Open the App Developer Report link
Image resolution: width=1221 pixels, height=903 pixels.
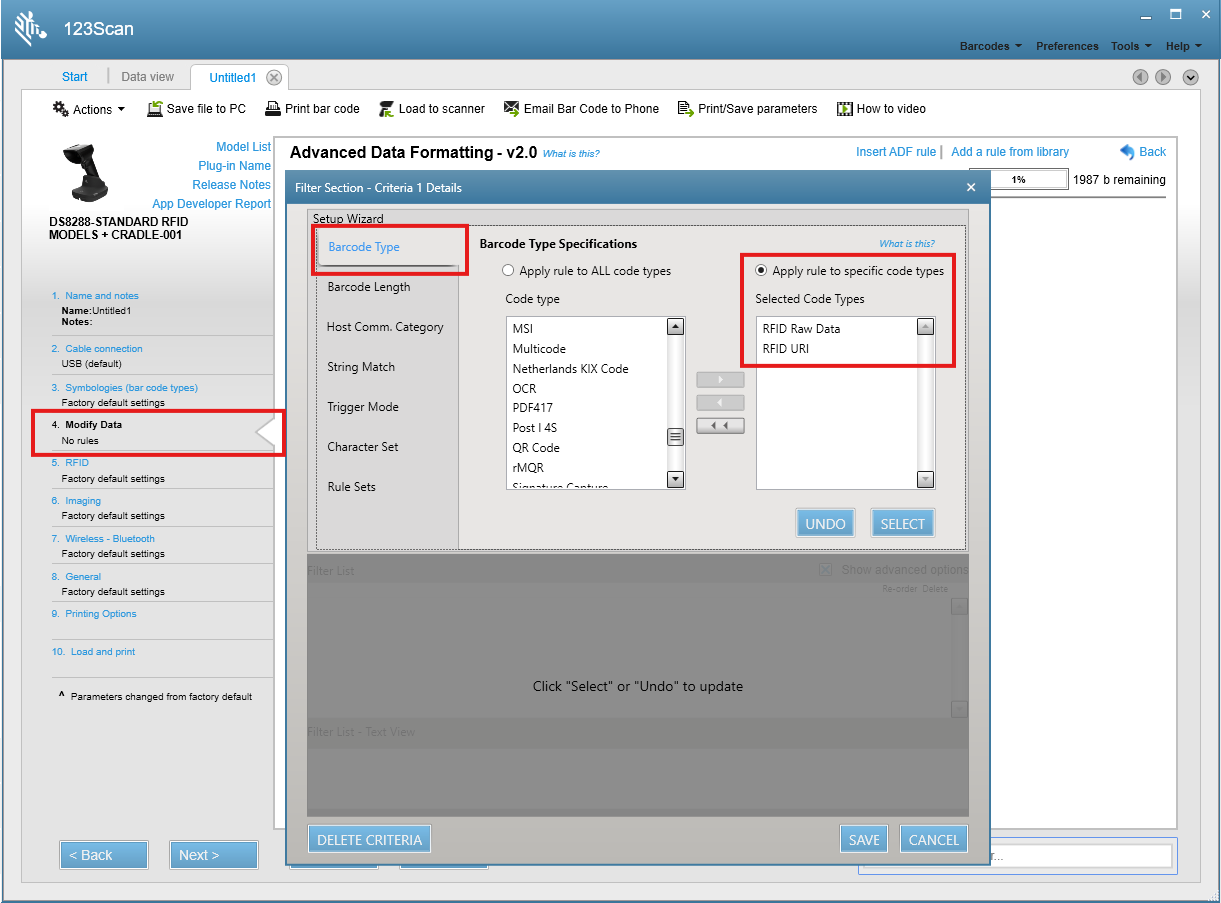[x=211, y=204]
